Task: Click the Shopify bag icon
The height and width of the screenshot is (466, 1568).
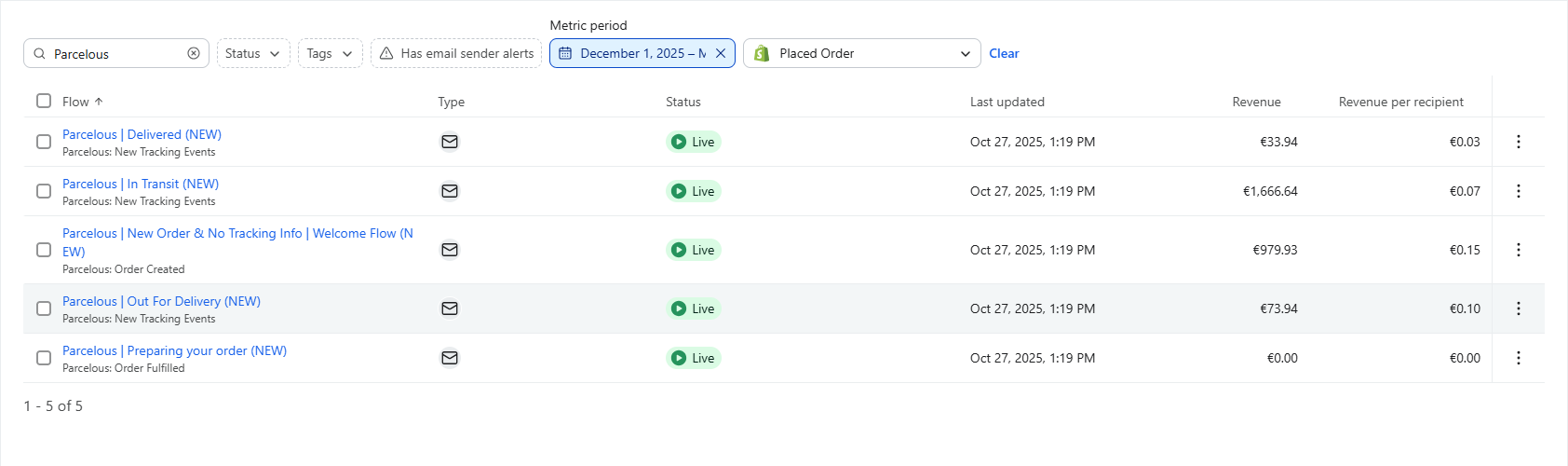Action: click(762, 53)
